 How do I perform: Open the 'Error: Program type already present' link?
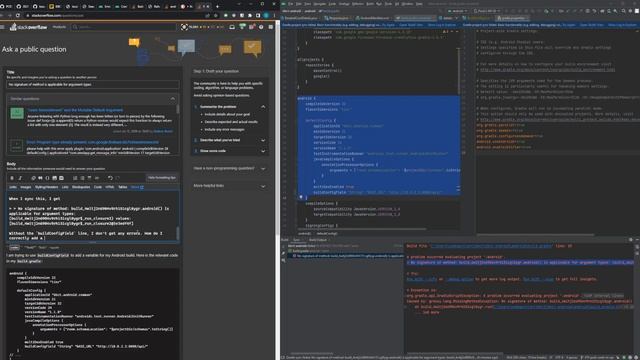point(93,142)
